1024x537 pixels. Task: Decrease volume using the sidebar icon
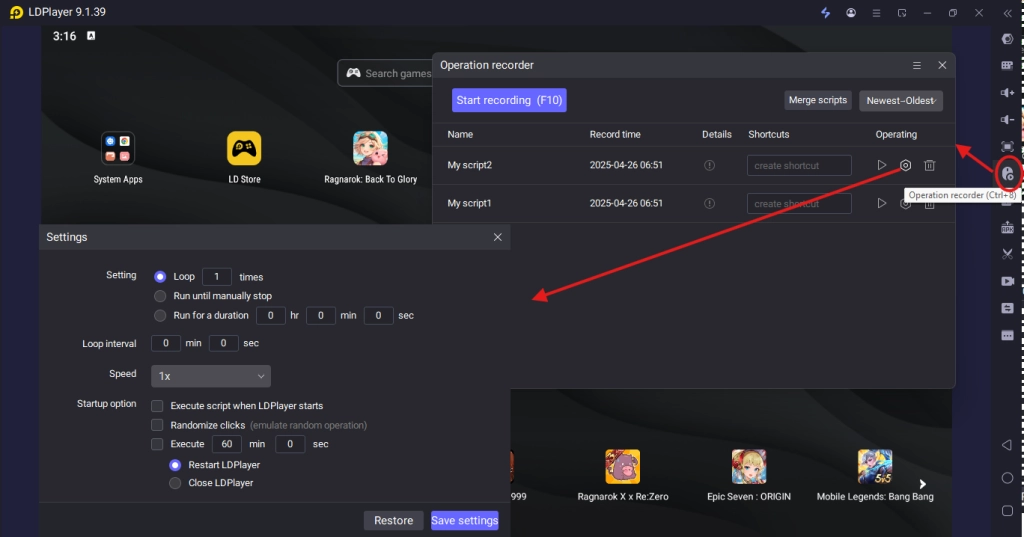pyautogui.click(x=1008, y=120)
